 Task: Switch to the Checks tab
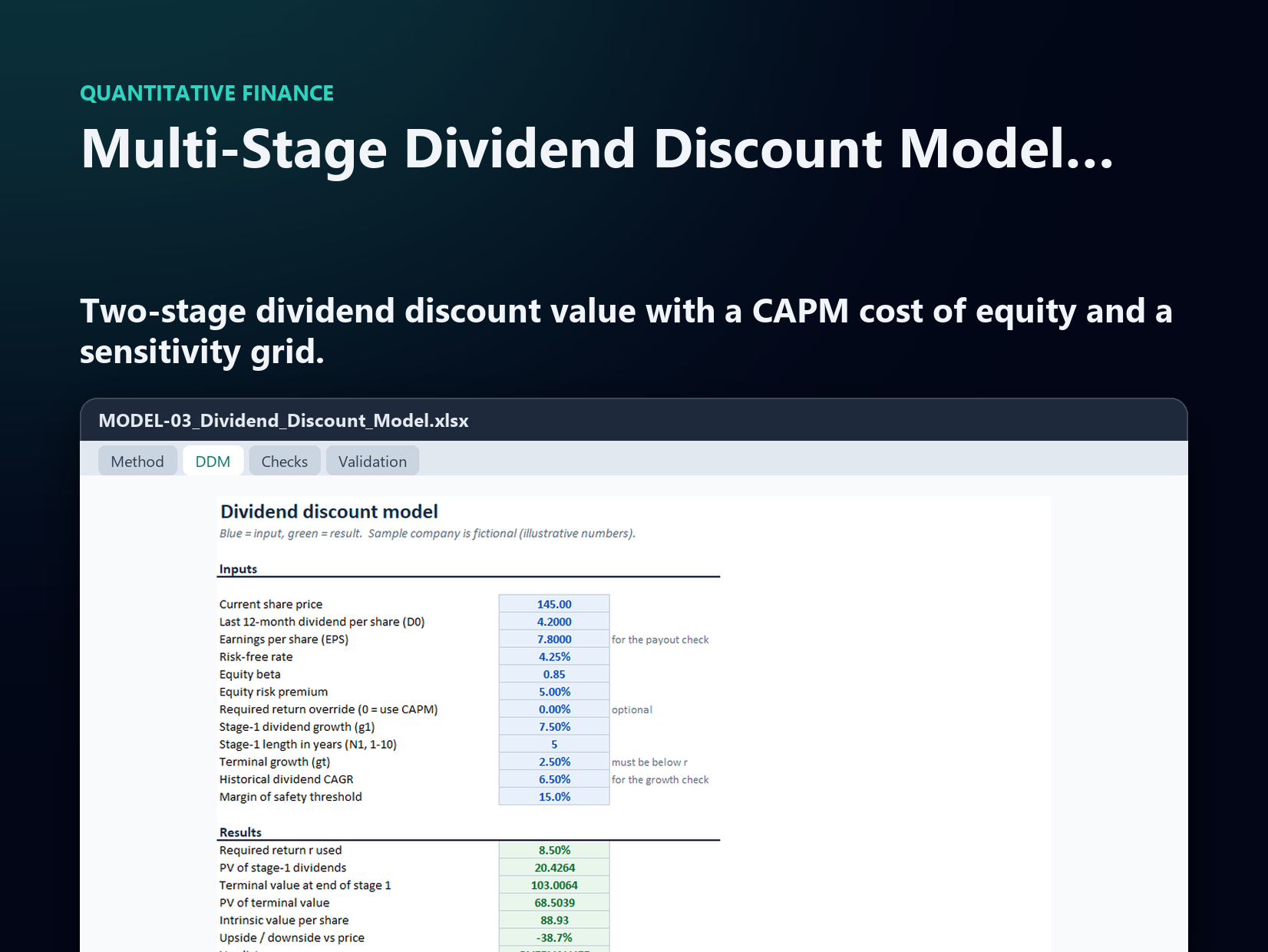[x=284, y=461]
